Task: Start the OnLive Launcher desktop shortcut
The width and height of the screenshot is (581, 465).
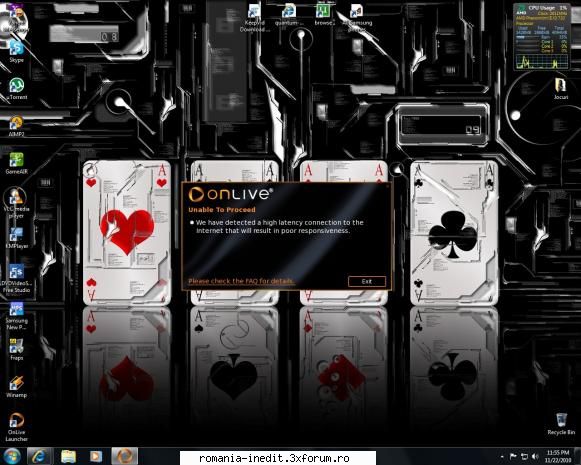Action: tap(16, 427)
